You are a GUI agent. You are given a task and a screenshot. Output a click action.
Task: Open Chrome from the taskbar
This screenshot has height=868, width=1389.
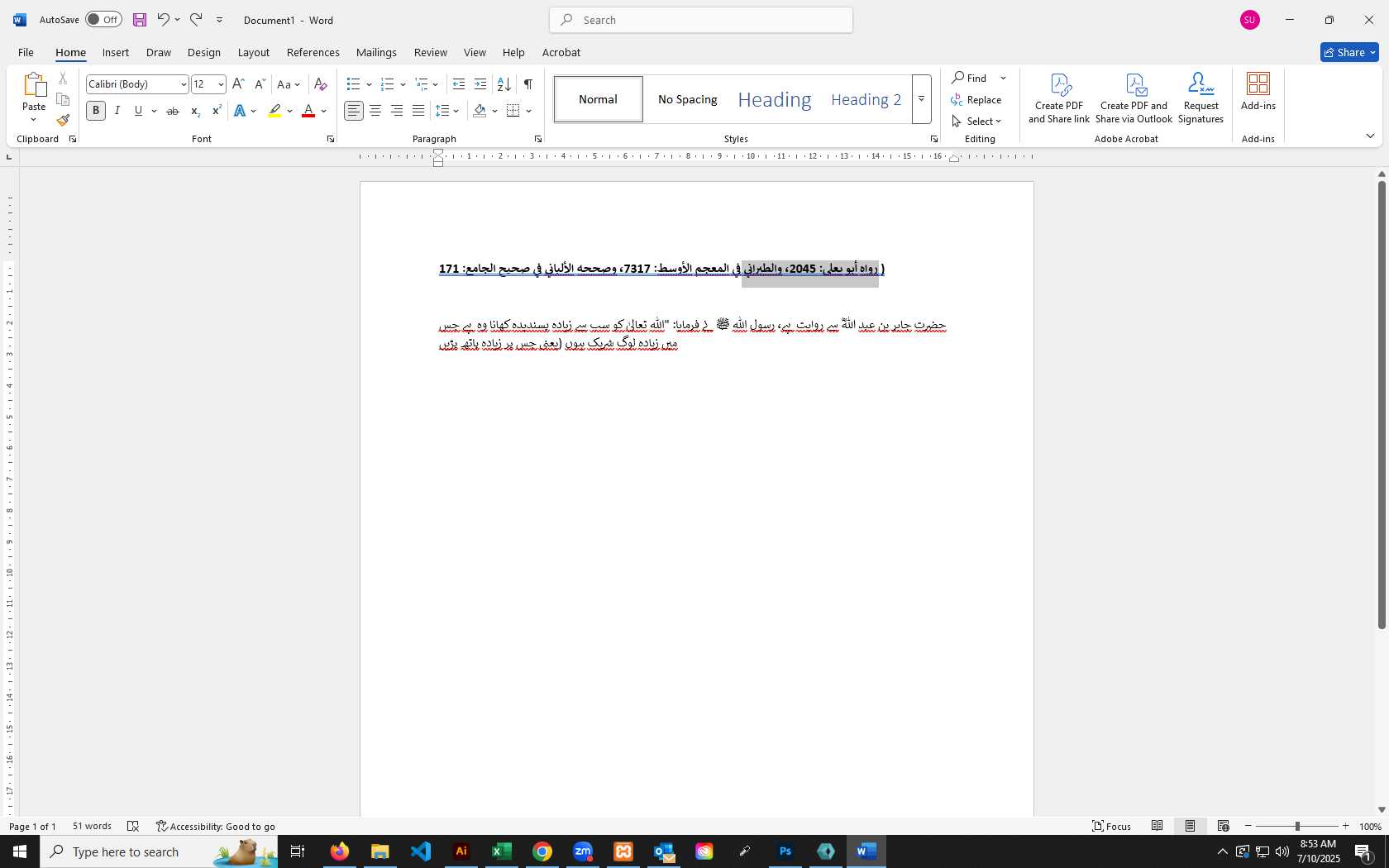[542, 851]
